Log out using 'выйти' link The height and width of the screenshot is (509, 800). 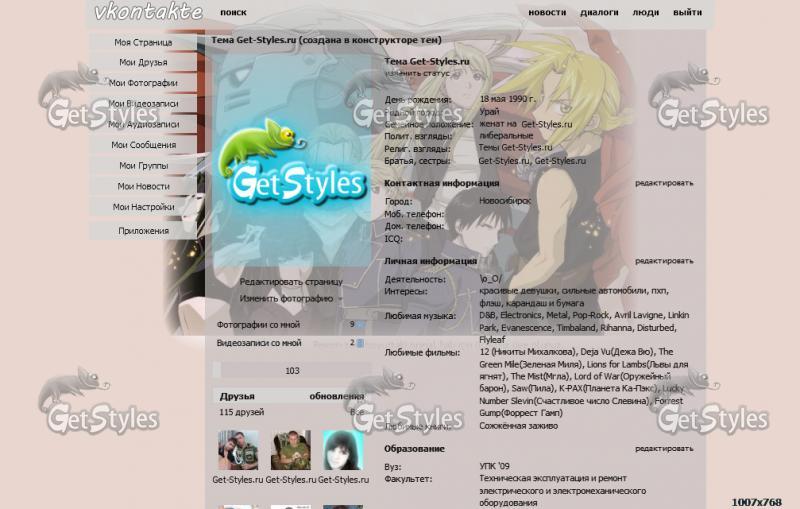(x=687, y=13)
